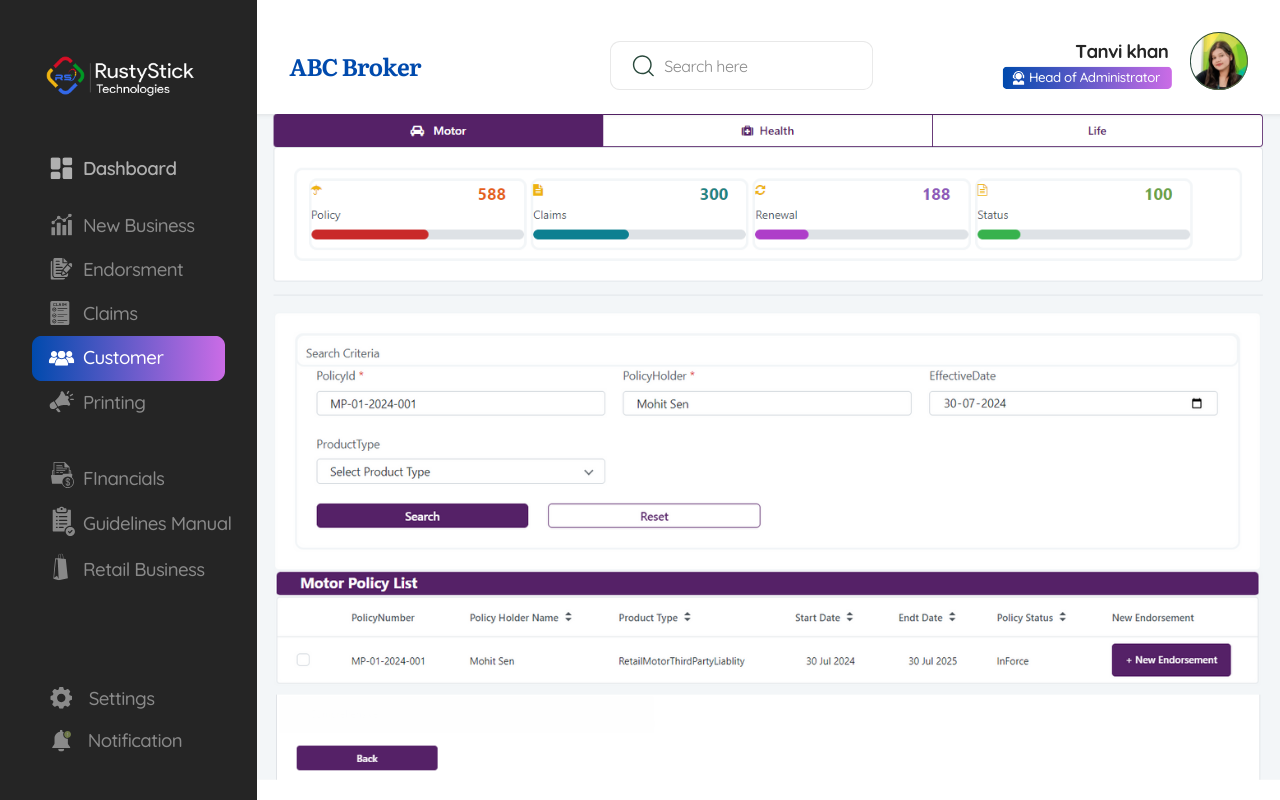Click the New Business chart icon
This screenshot has height=800, width=1280.
pyautogui.click(x=61, y=225)
